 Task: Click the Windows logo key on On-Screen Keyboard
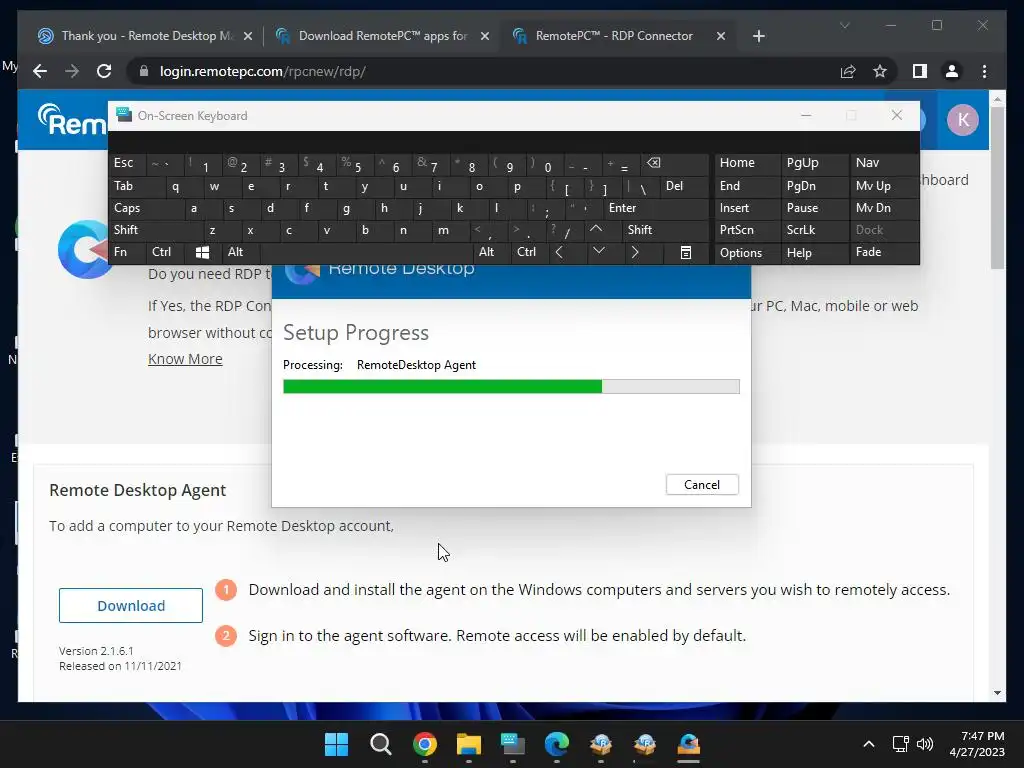(202, 252)
